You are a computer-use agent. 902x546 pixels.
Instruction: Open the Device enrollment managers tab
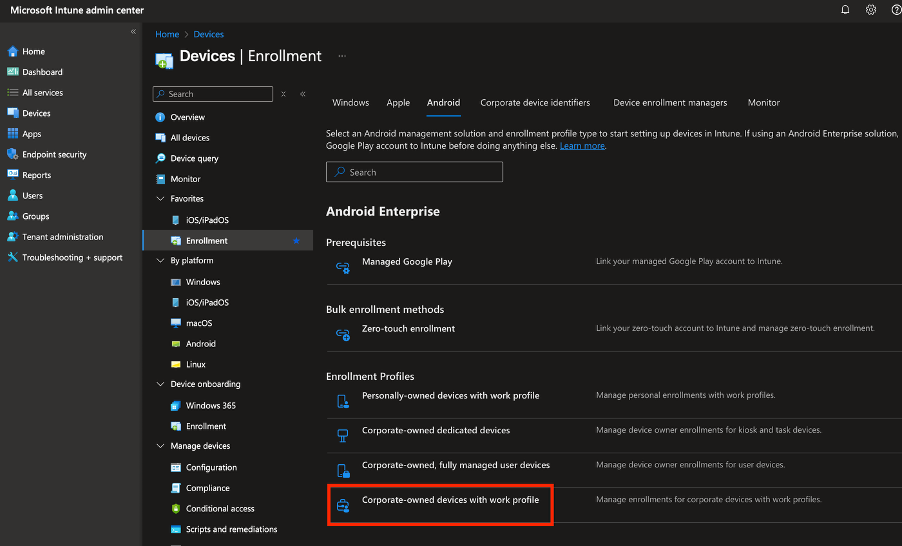pos(670,102)
